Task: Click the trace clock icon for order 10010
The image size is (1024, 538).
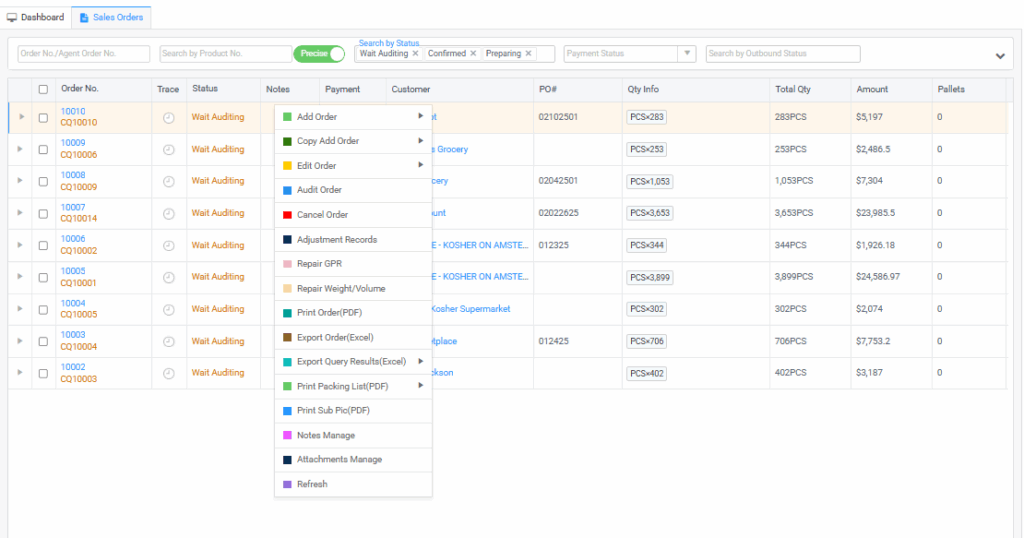Action: click(168, 118)
